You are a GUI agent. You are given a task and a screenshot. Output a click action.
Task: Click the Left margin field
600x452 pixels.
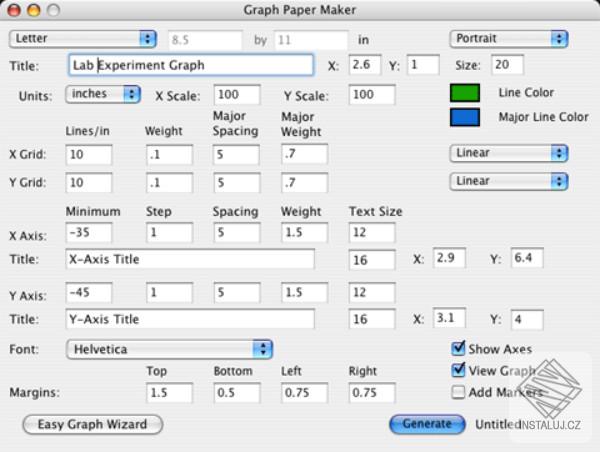coord(305,393)
